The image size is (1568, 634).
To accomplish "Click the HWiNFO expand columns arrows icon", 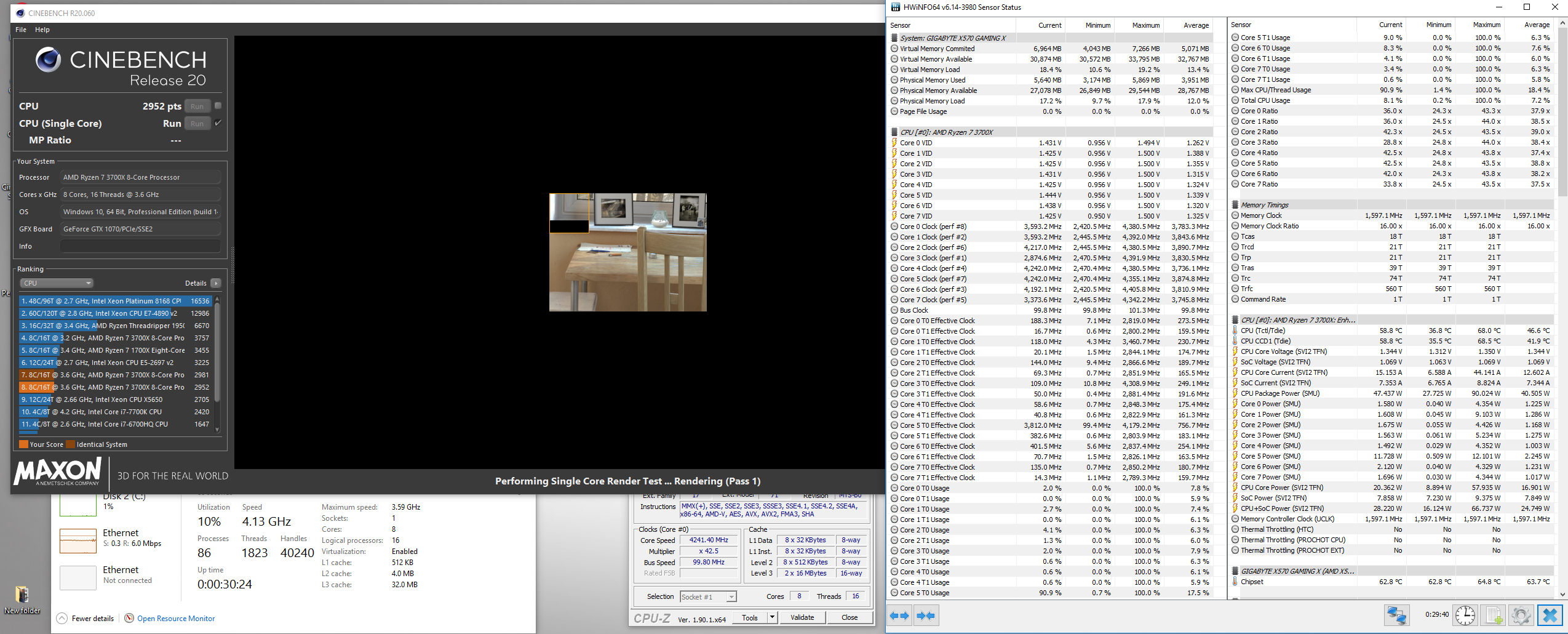I will (x=900, y=616).
